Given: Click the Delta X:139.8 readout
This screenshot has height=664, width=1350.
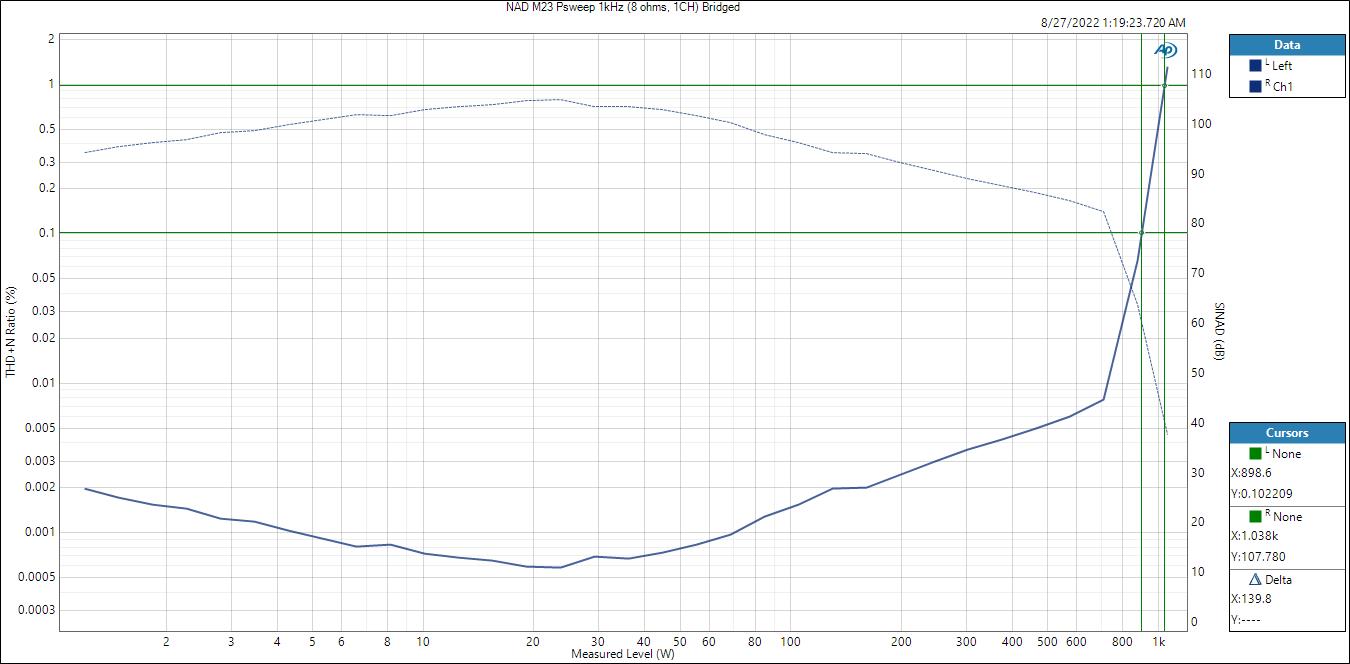Looking at the screenshot, I should [x=1251, y=599].
